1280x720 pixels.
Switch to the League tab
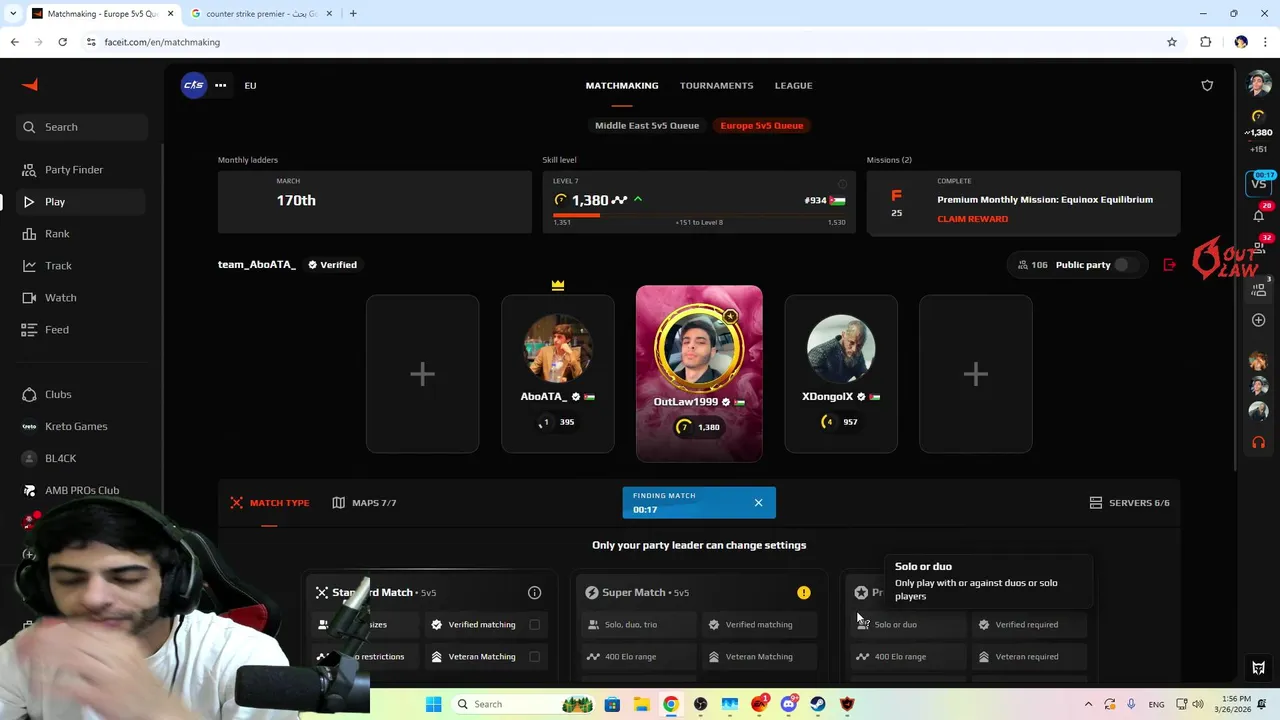pyautogui.click(x=793, y=85)
